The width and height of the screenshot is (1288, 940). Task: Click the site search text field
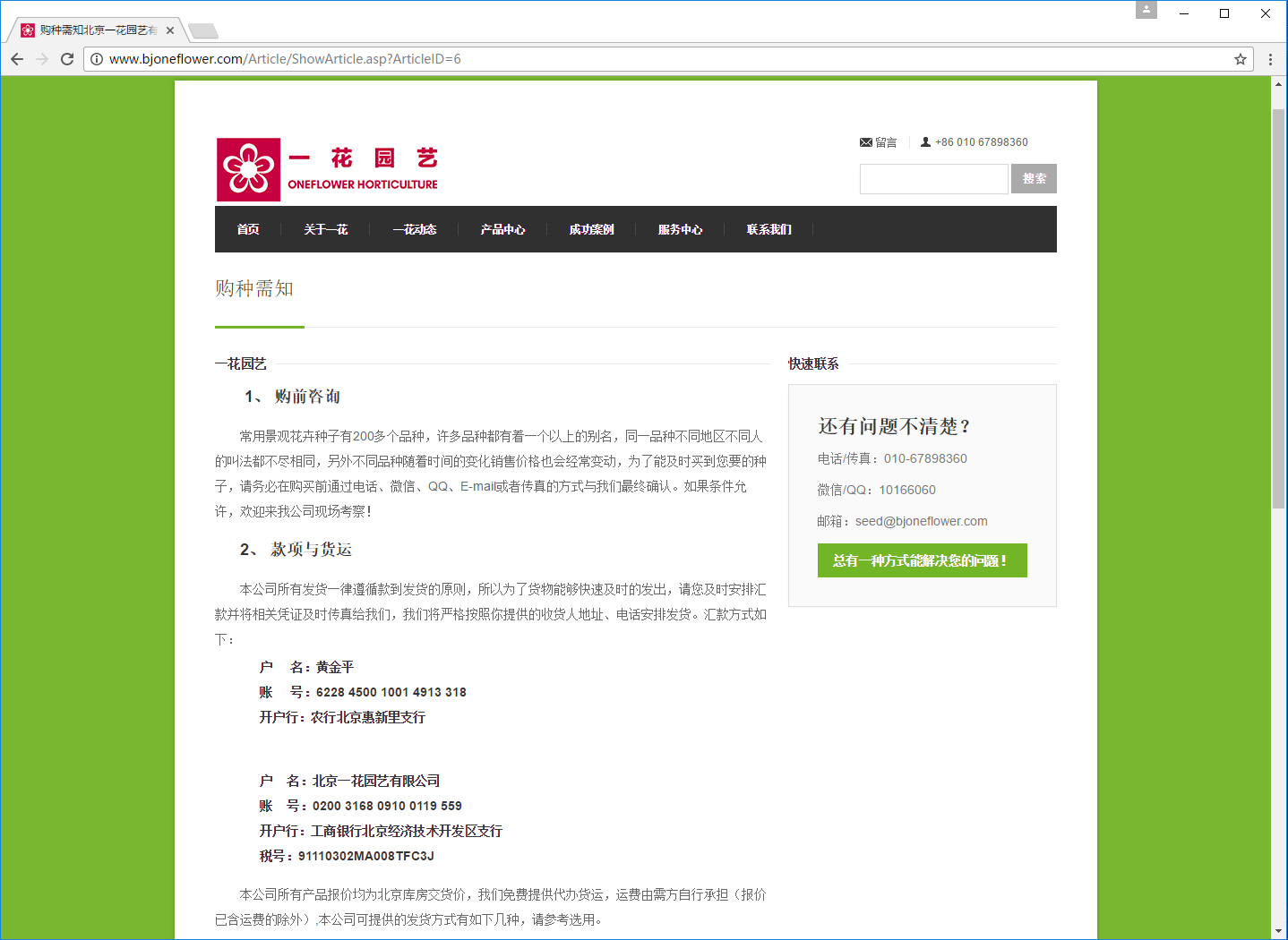click(933, 179)
